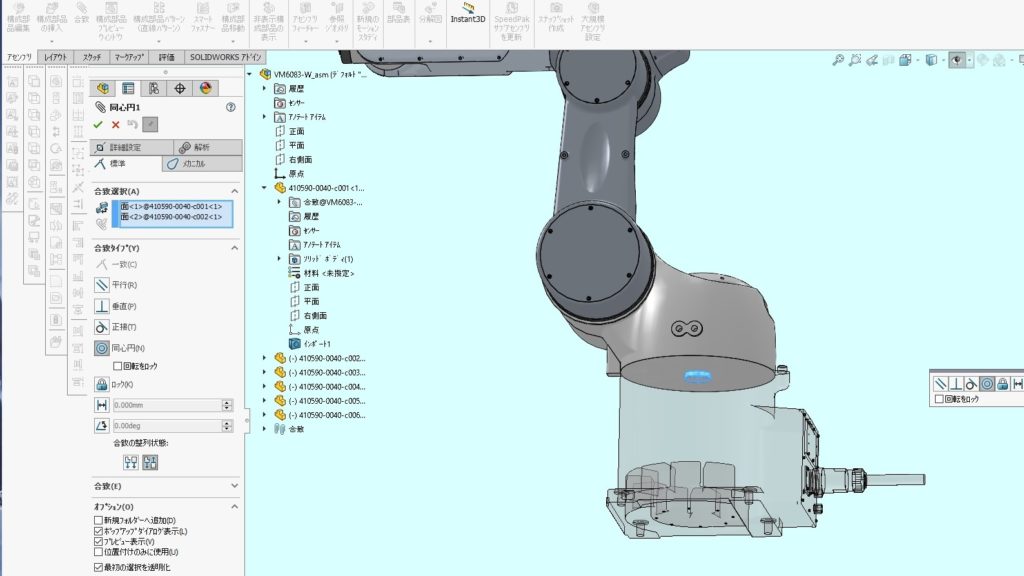Click the green checkmark to confirm mate

click(98, 125)
